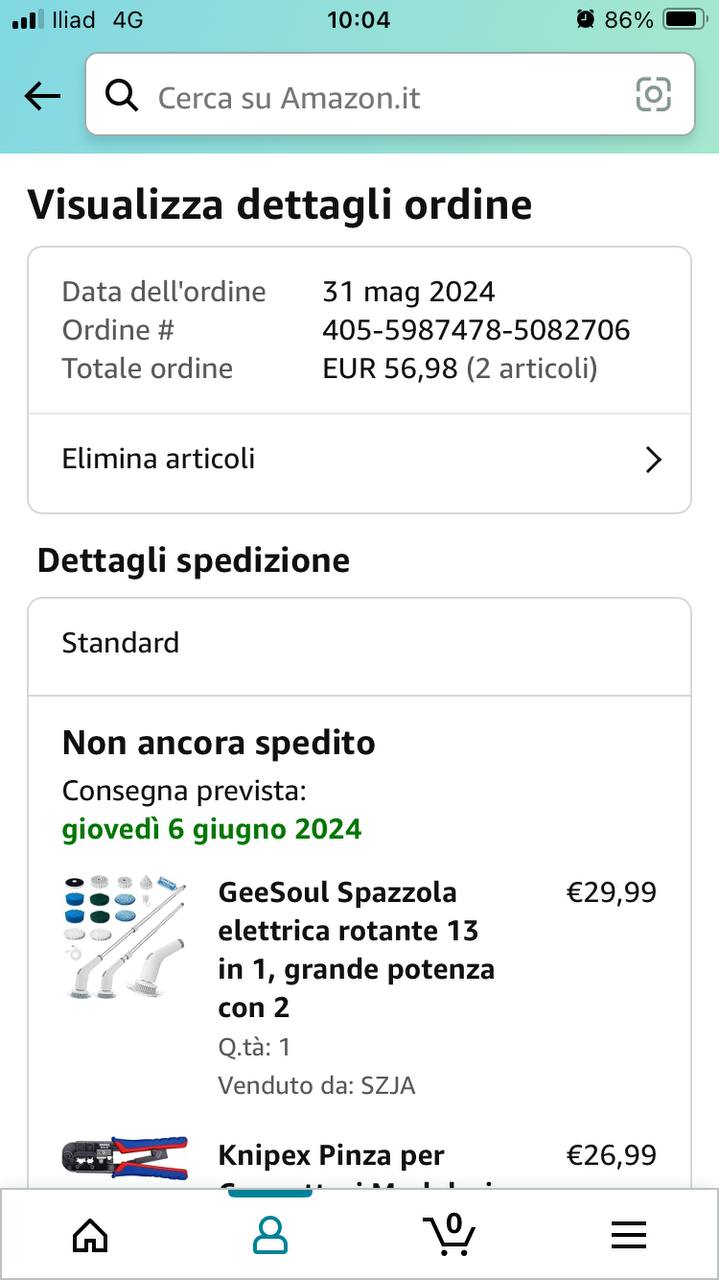Open GeeSoul Spazzola elettrica product title
This screenshot has height=1280, width=719.
coord(356,949)
